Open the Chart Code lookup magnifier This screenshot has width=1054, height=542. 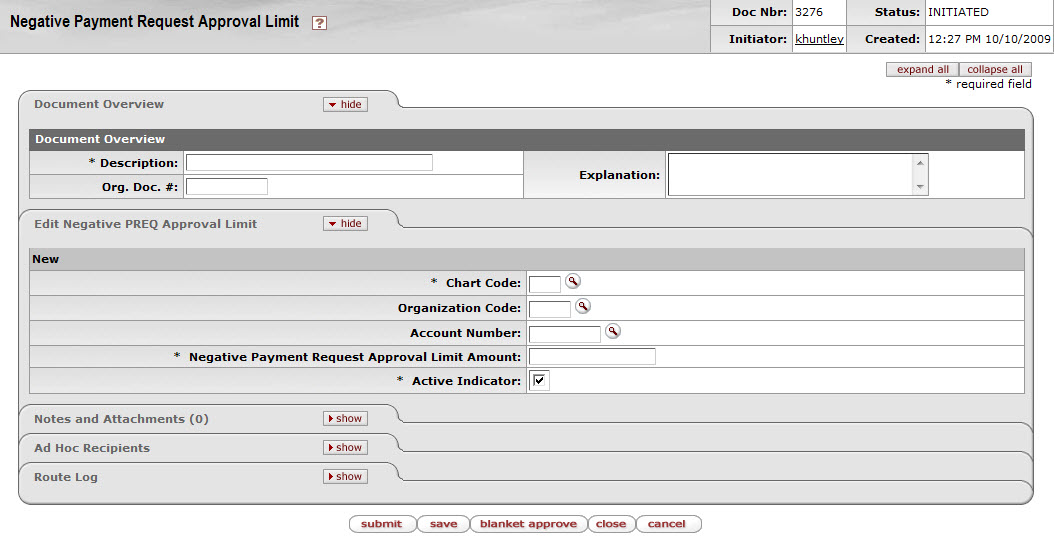[x=572, y=282]
